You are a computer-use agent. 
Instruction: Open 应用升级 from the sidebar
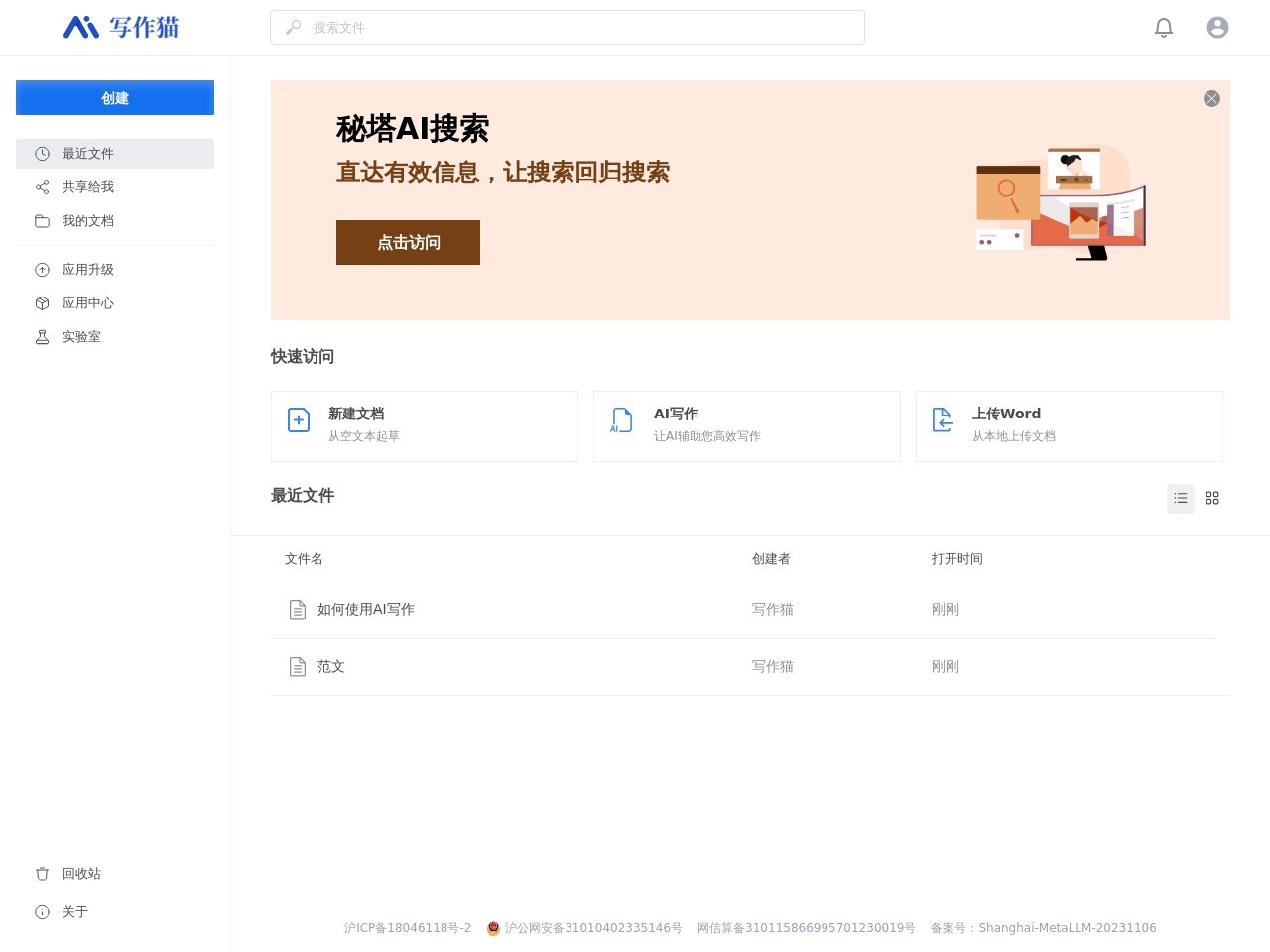[88, 270]
